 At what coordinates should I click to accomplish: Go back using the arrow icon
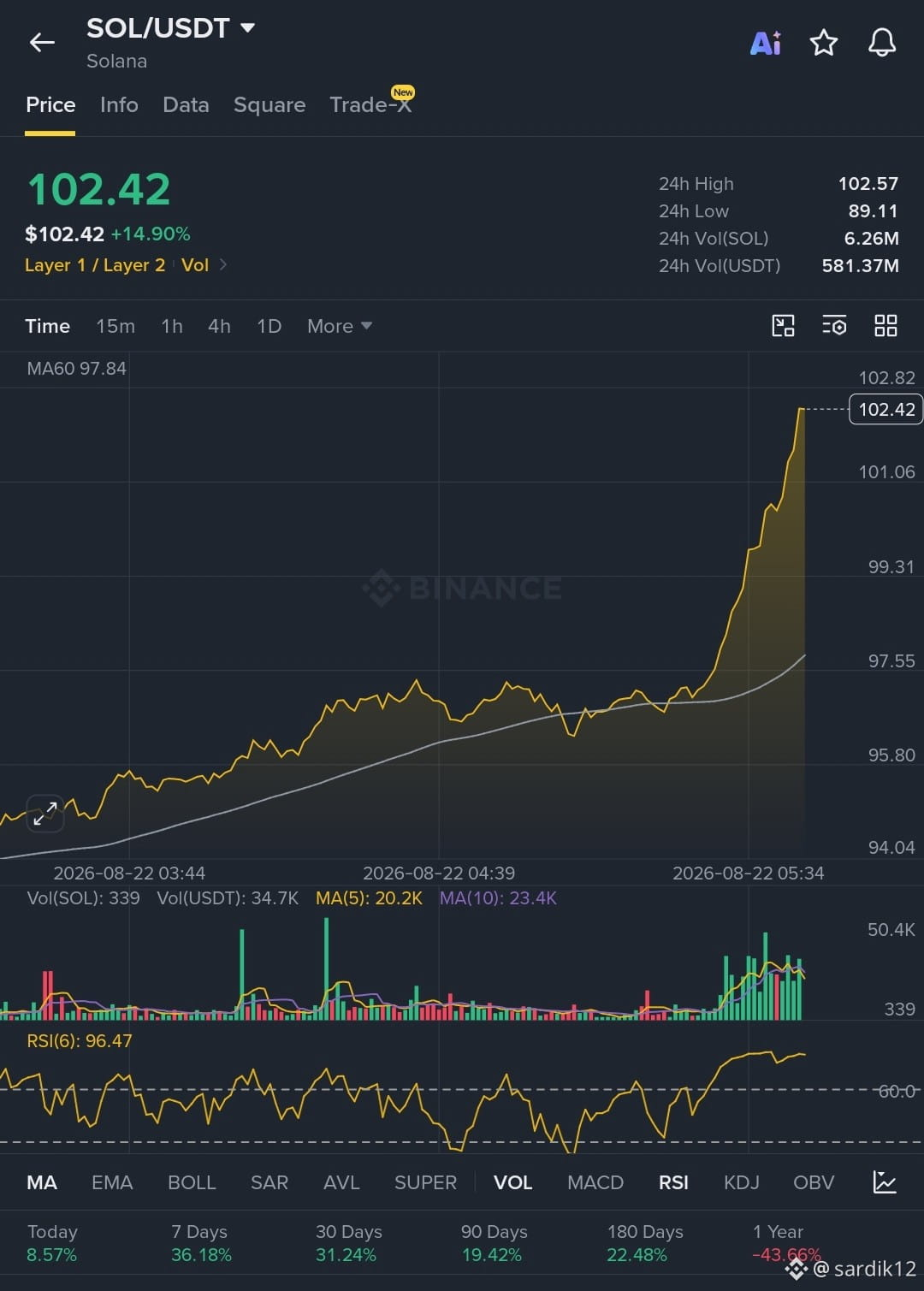pos(42,42)
